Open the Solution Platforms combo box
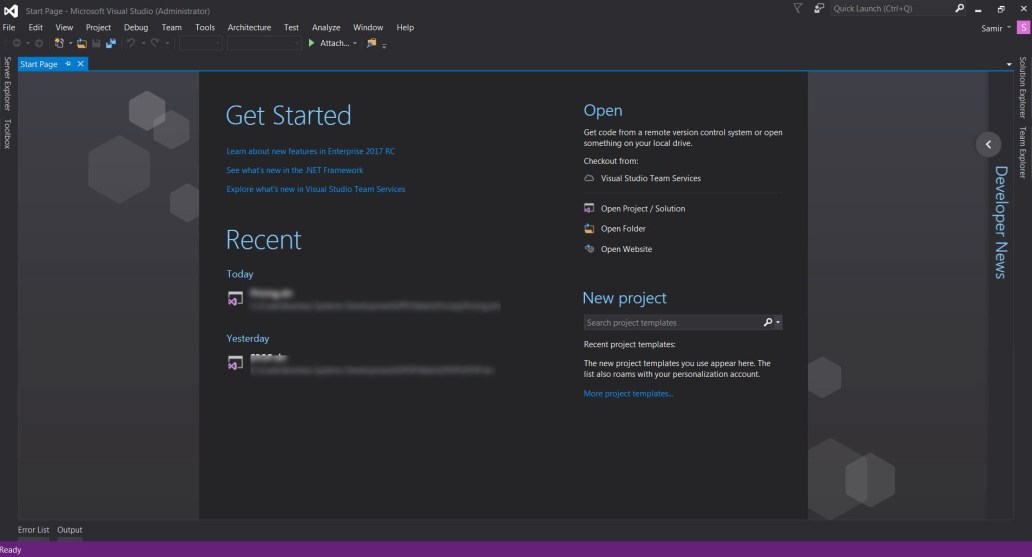 pyautogui.click(x=264, y=43)
